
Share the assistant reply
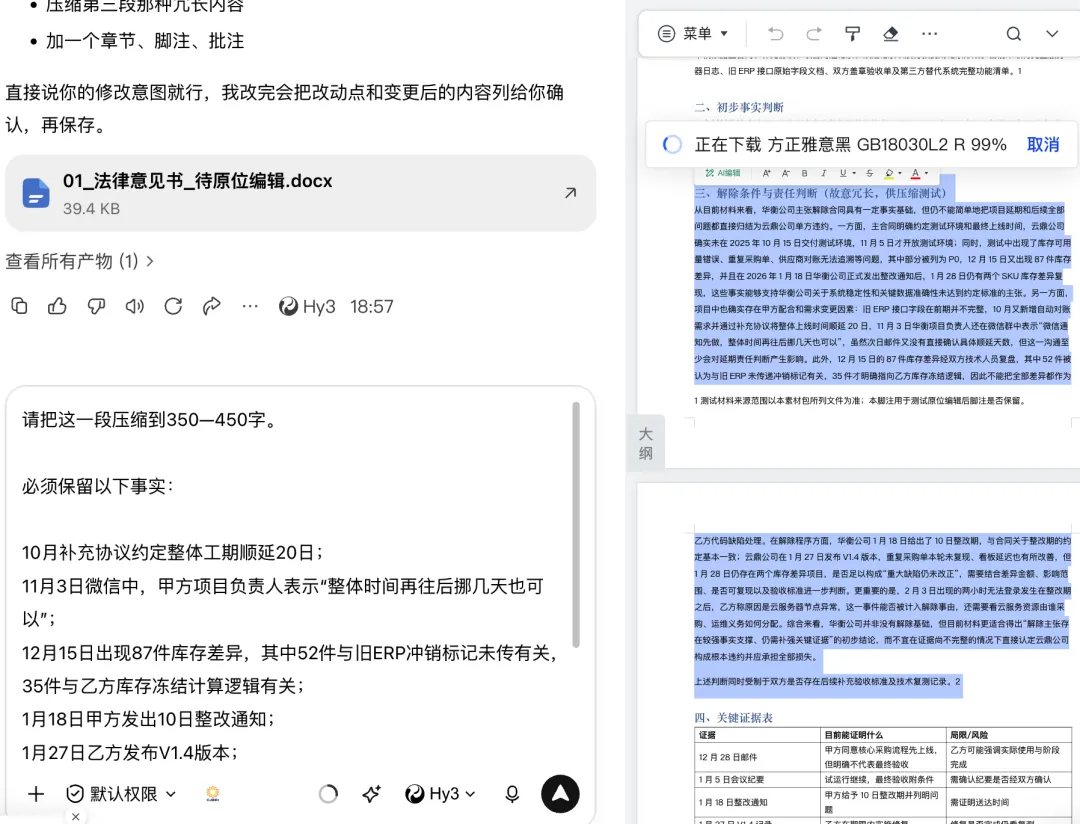coord(211,306)
